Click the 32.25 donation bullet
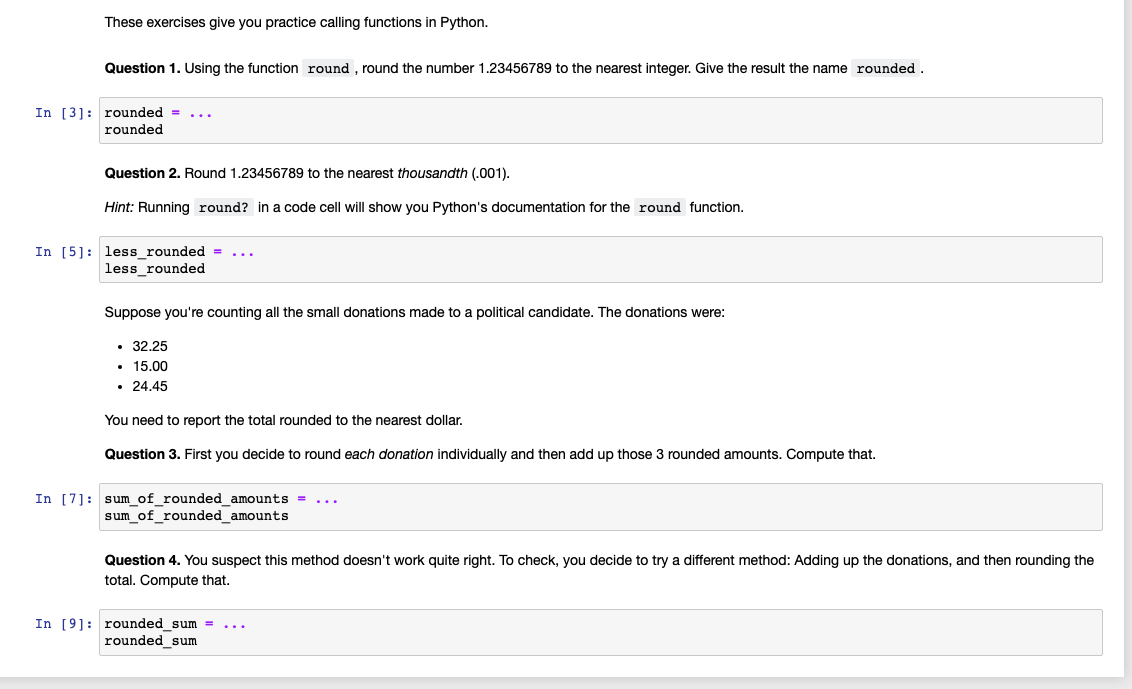This screenshot has height=689, width=1132. coord(150,346)
